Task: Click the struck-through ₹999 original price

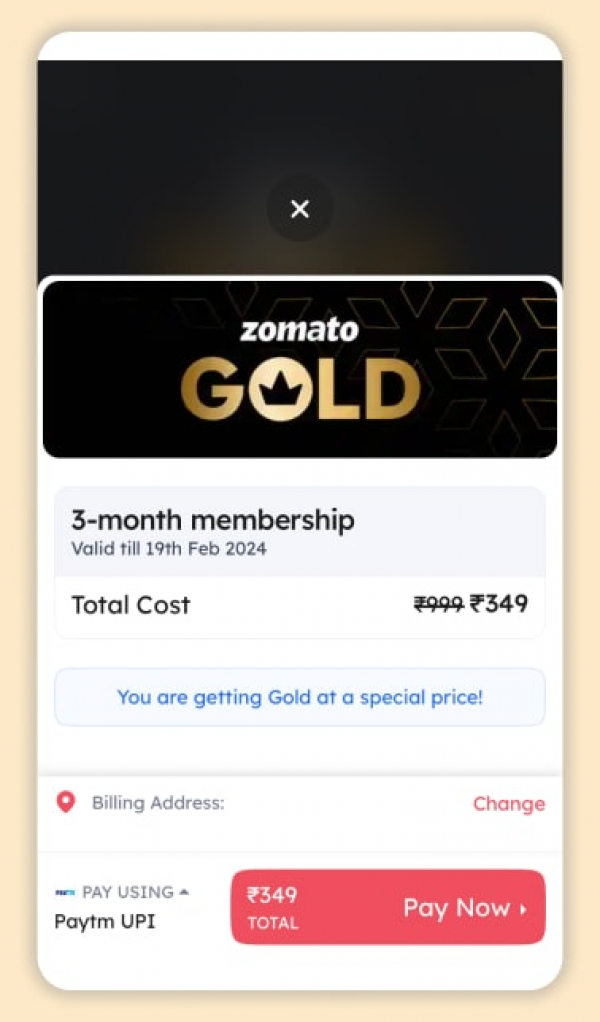Action: [438, 604]
